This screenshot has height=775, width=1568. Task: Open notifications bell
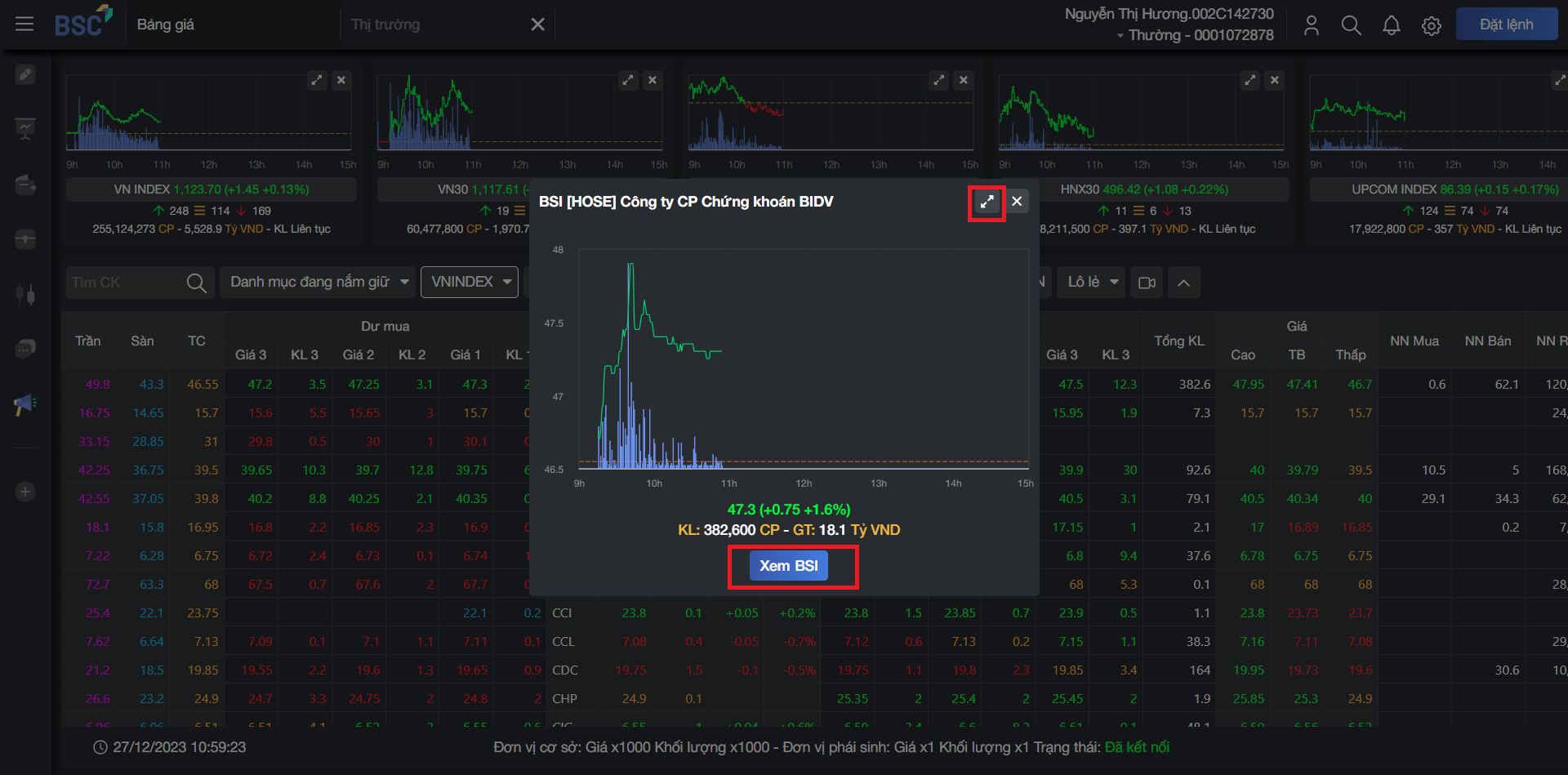(1392, 25)
